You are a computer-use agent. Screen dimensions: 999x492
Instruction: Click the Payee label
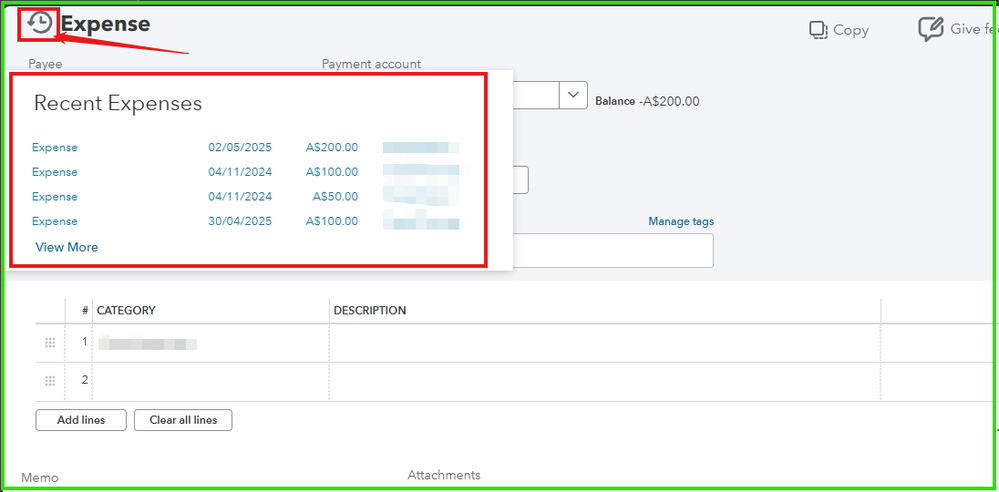(45, 64)
